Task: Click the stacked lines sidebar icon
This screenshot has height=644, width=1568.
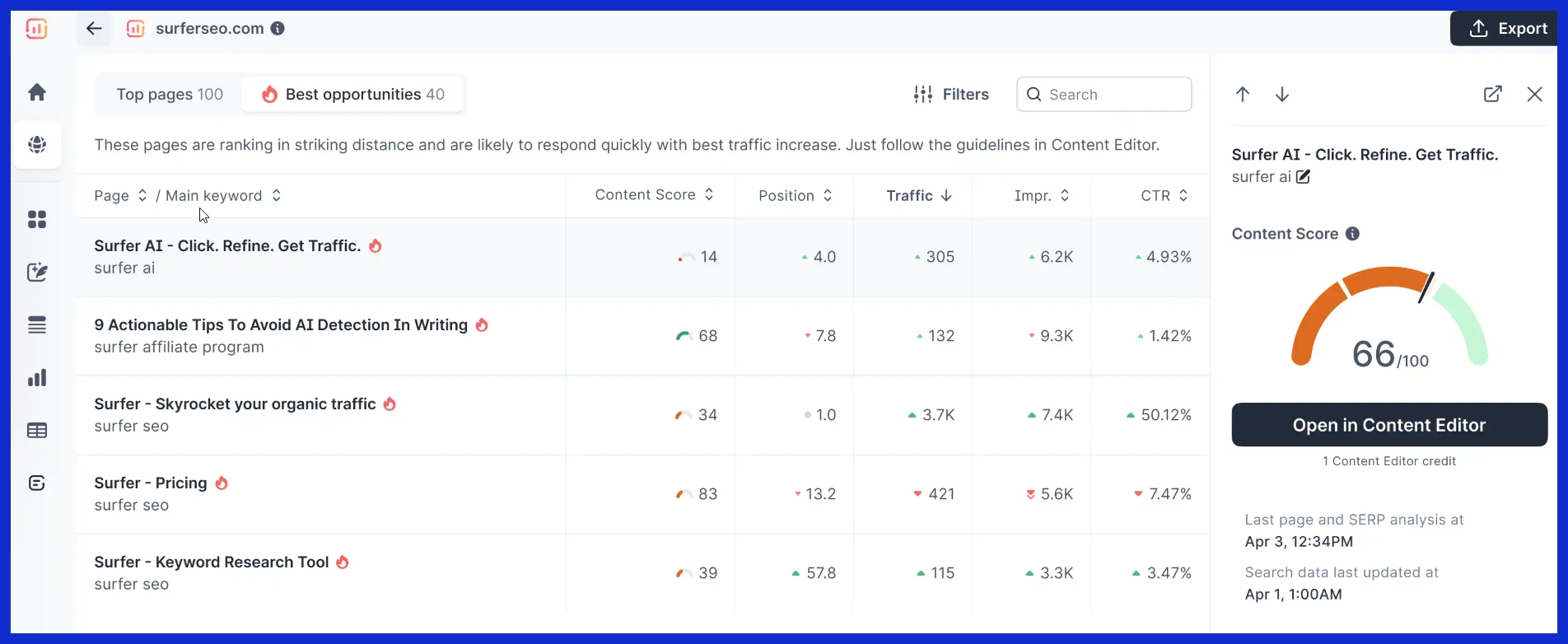Action: pyautogui.click(x=37, y=325)
